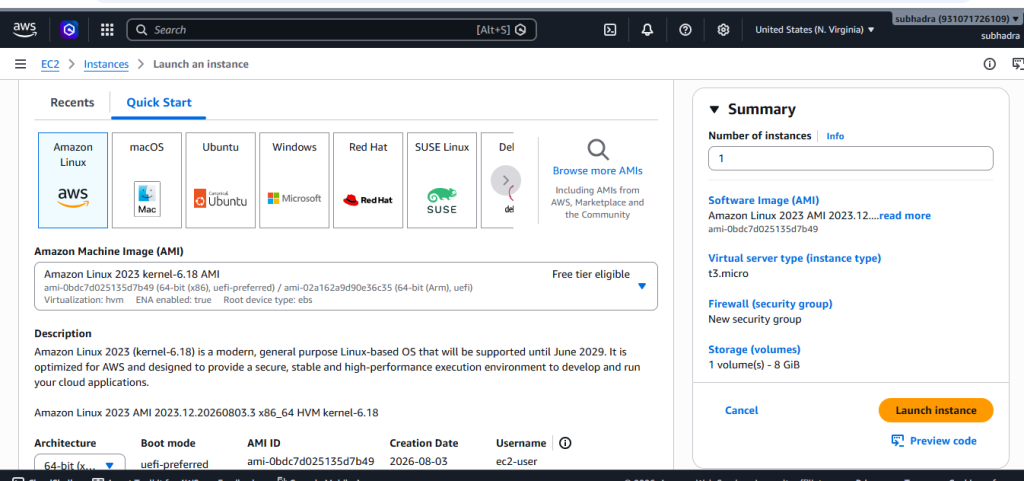Focus the AWS Search box
Viewport: 1024px width, 481px height.
(331, 29)
